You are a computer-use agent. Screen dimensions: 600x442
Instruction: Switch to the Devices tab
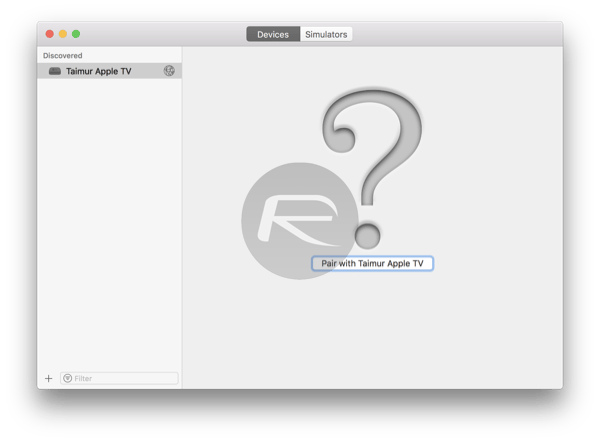click(273, 34)
